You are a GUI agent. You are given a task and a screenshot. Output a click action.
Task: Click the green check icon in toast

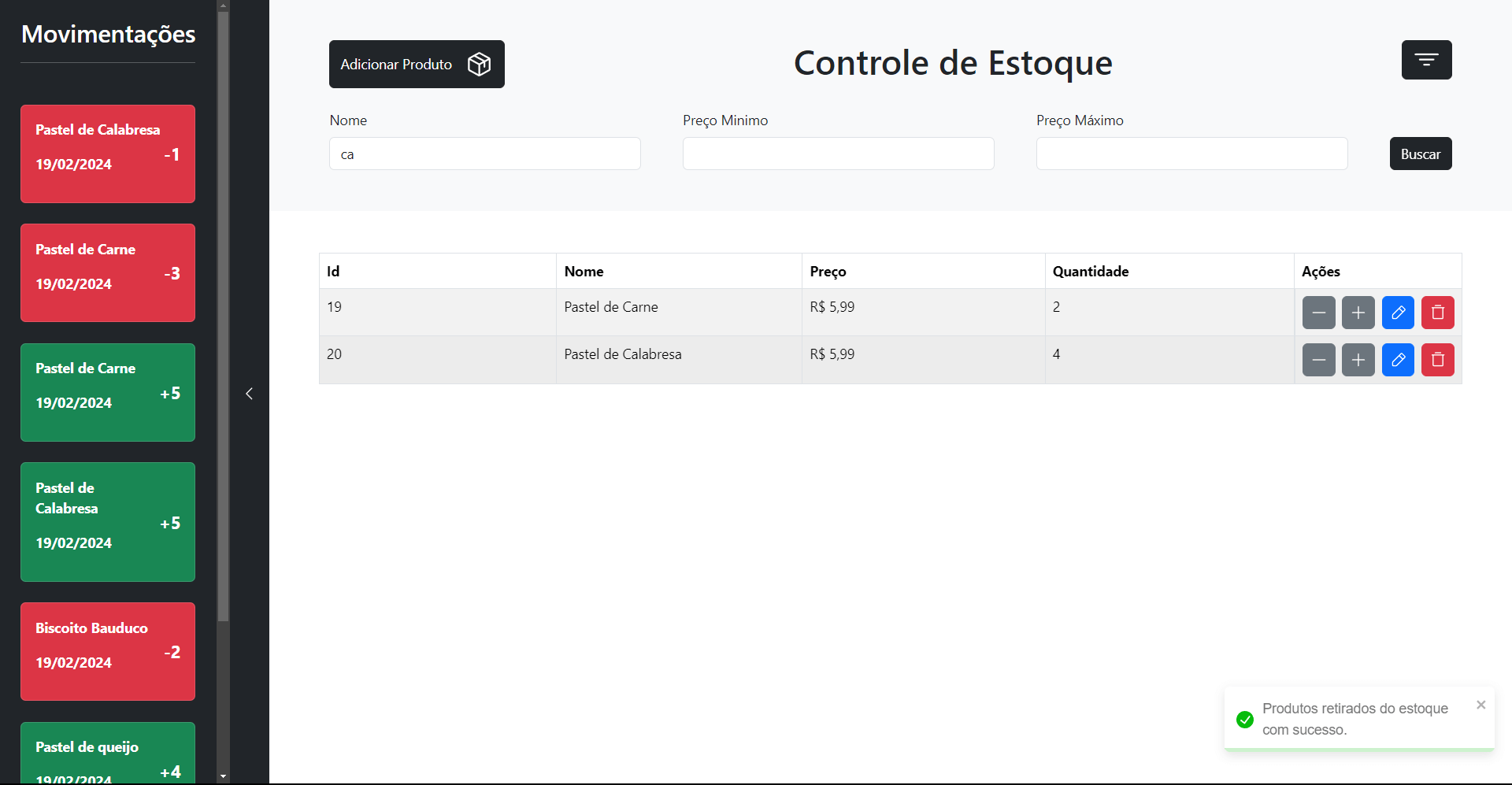point(1245,720)
